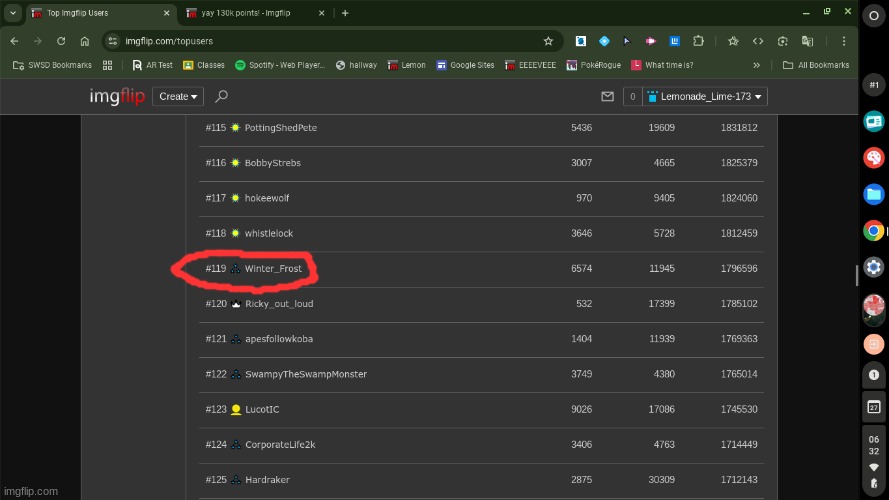The width and height of the screenshot is (889, 500).
Task: Reload the imgflip top users page
Action: tap(61, 41)
